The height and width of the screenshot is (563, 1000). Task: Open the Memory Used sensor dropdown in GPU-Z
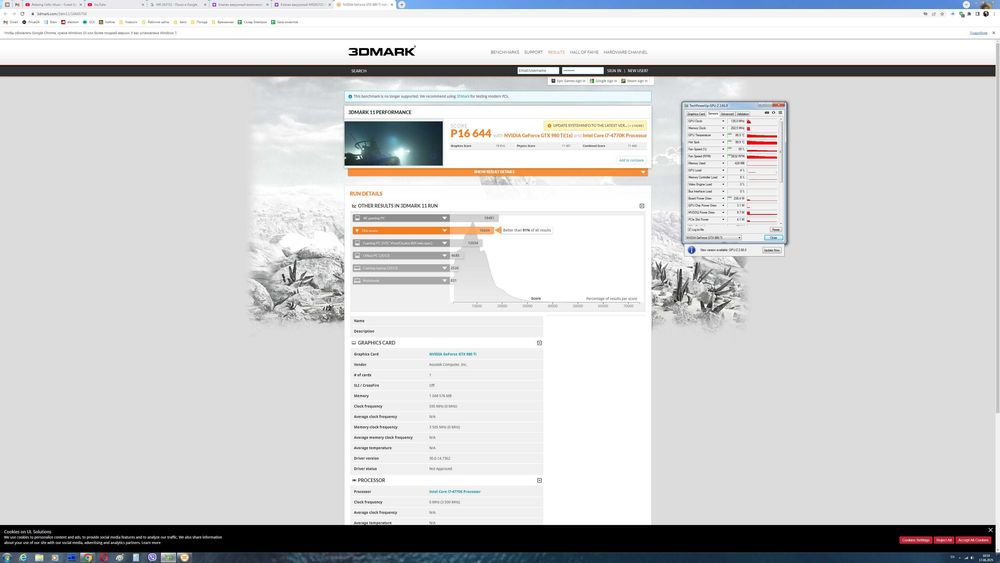coord(723,163)
